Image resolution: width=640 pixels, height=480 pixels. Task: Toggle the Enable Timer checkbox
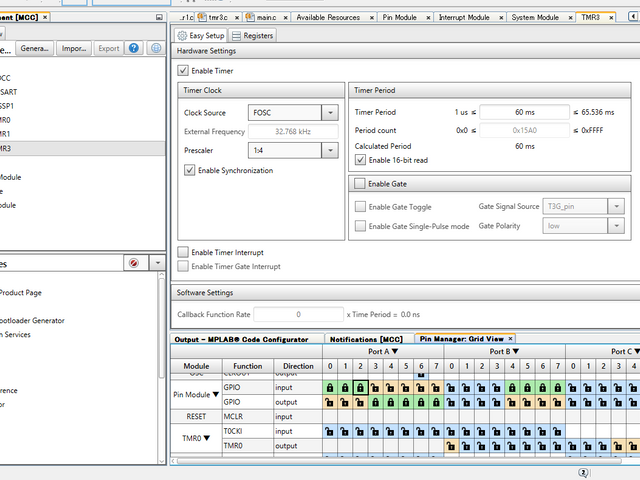[x=183, y=71]
